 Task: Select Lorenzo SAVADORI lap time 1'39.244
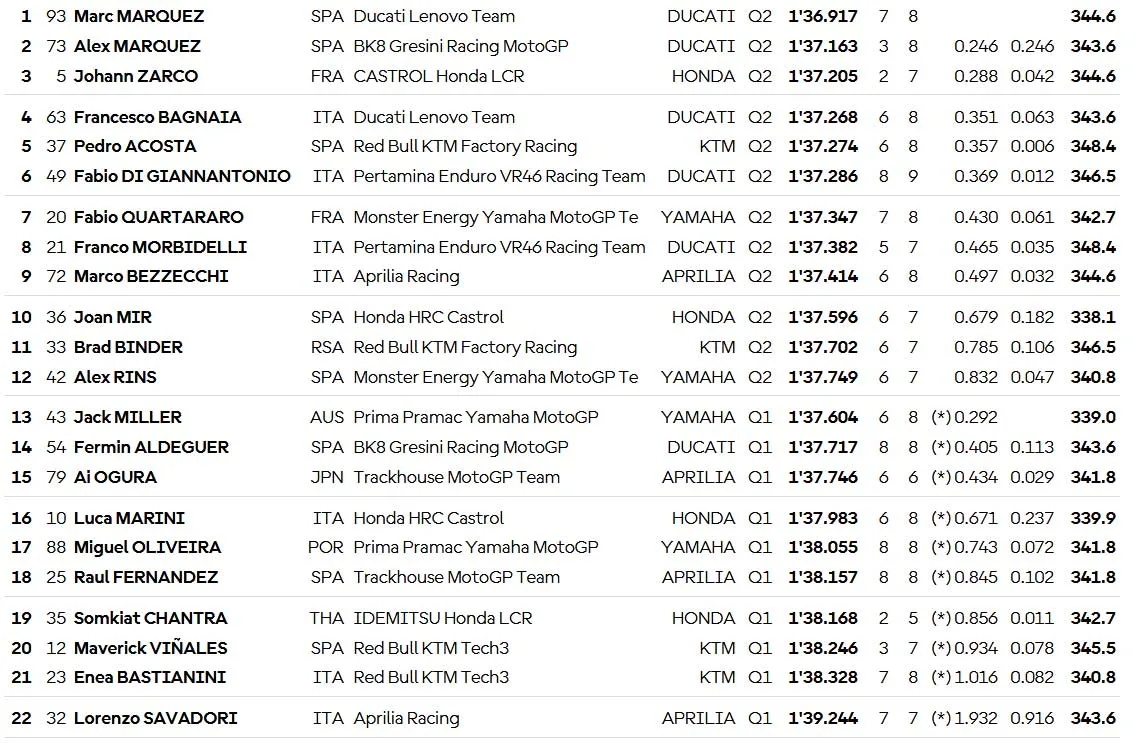tap(822, 719)
